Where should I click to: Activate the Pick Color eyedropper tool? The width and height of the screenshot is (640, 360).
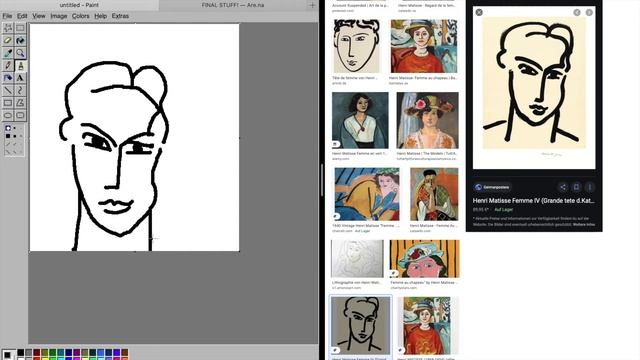click(8, 53)
